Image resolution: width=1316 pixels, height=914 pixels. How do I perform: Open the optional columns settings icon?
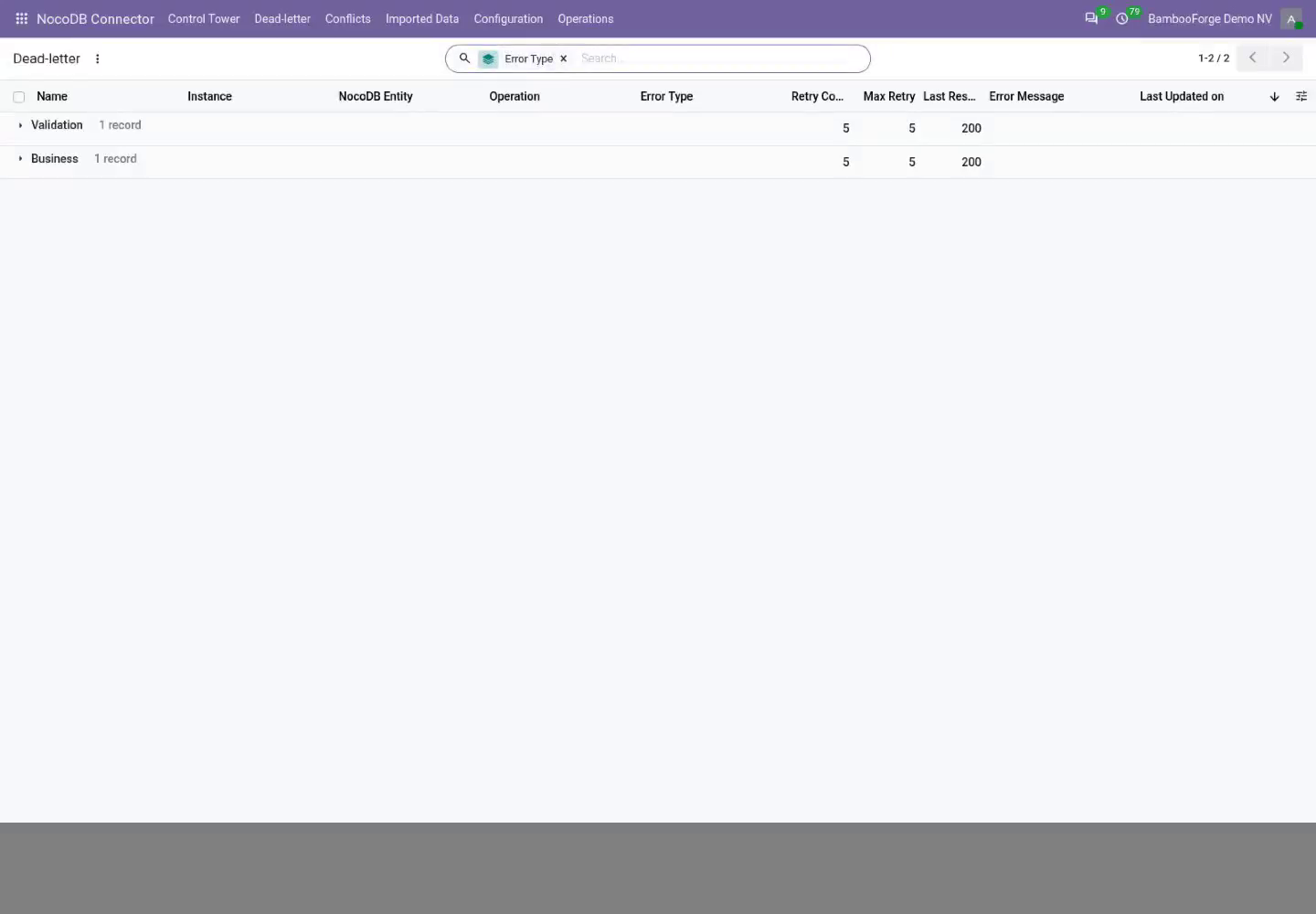pyautogui.click(x=1301, y=96)
